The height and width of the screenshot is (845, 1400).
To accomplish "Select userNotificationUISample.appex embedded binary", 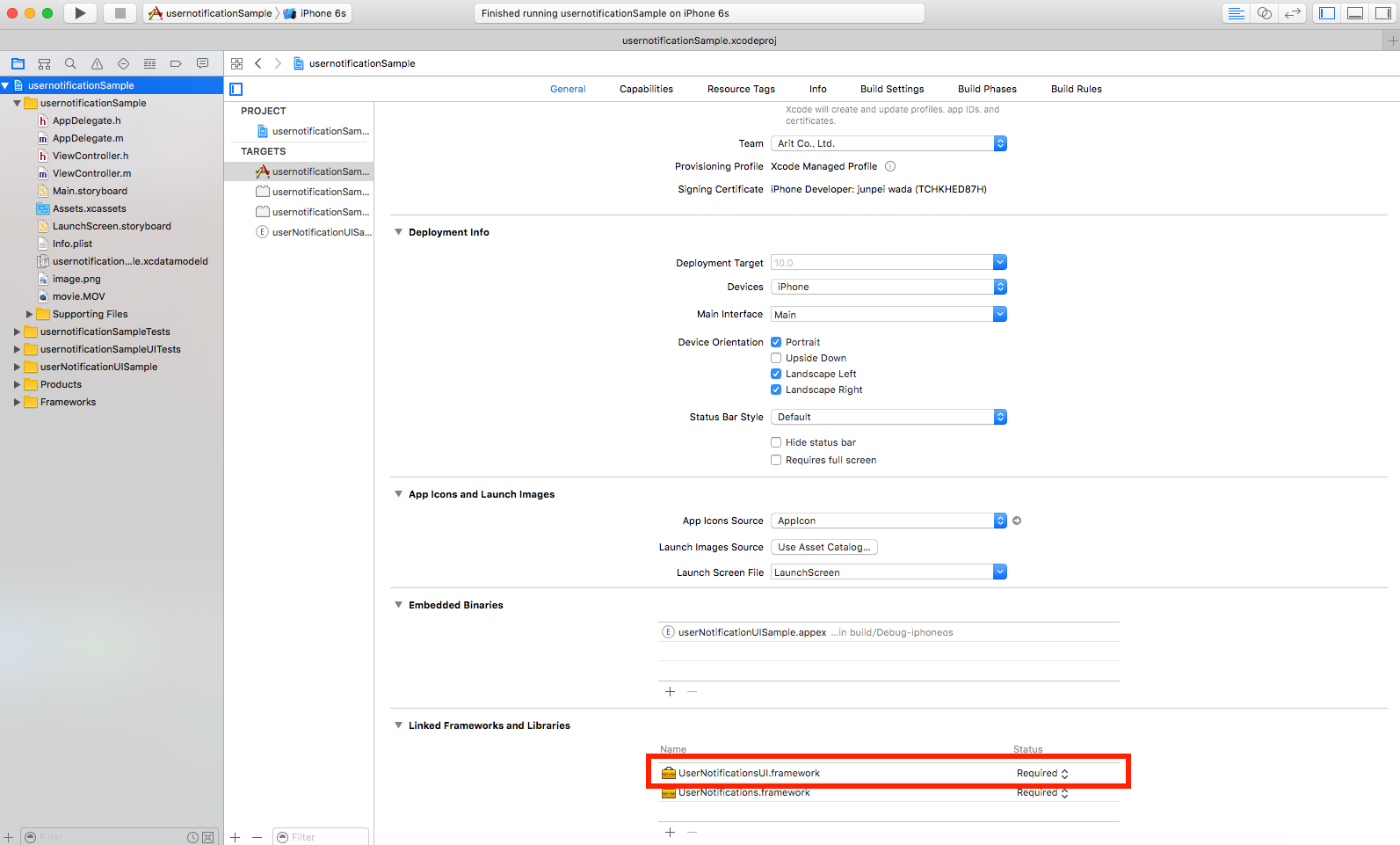I will point(889,632).
